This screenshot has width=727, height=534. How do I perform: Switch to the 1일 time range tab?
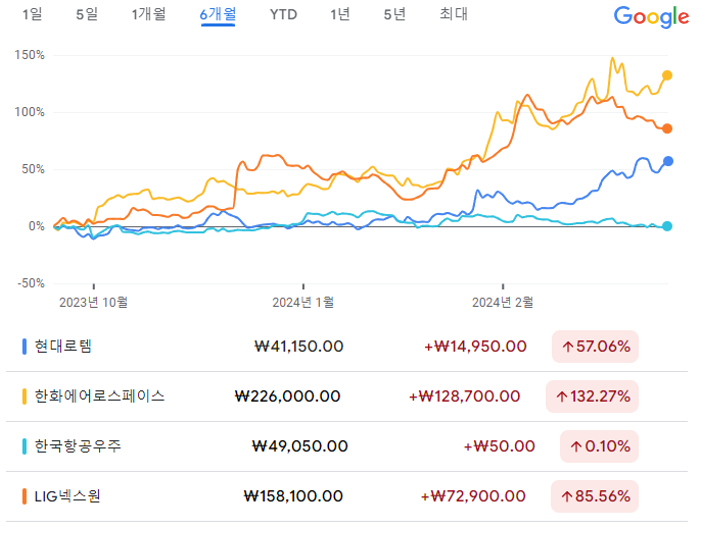coord(32,14)
